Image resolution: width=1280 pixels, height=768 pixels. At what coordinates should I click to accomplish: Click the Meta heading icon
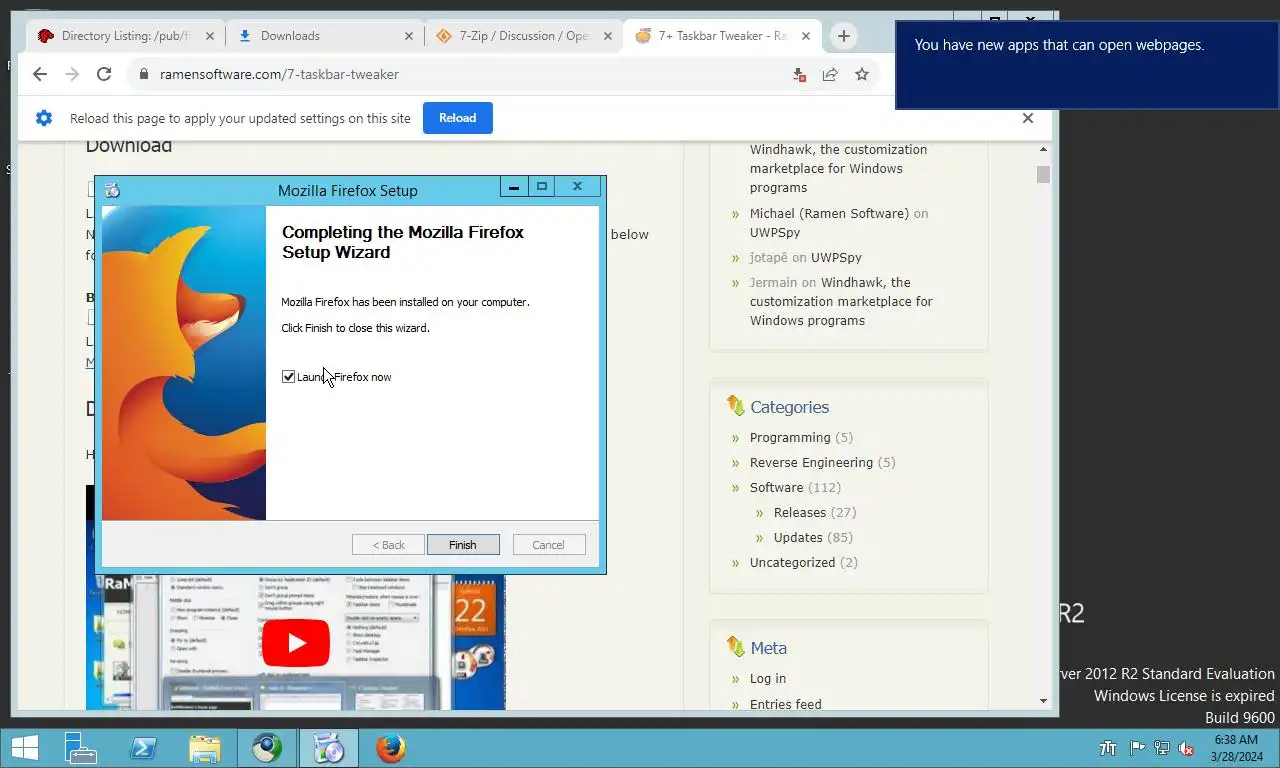[x=736, y=647]
